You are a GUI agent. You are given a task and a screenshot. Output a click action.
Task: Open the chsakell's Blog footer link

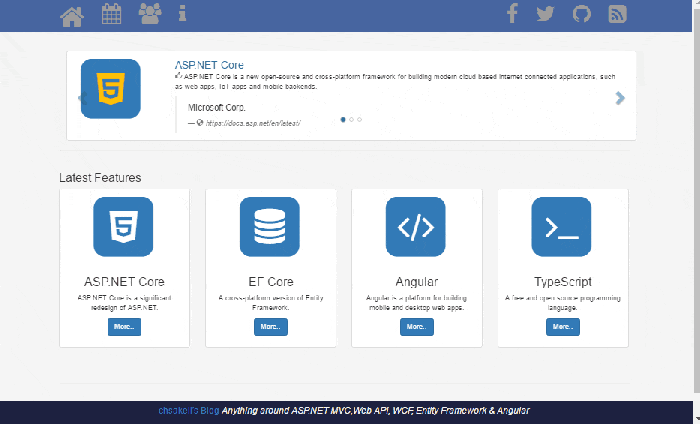click(188, 411)
